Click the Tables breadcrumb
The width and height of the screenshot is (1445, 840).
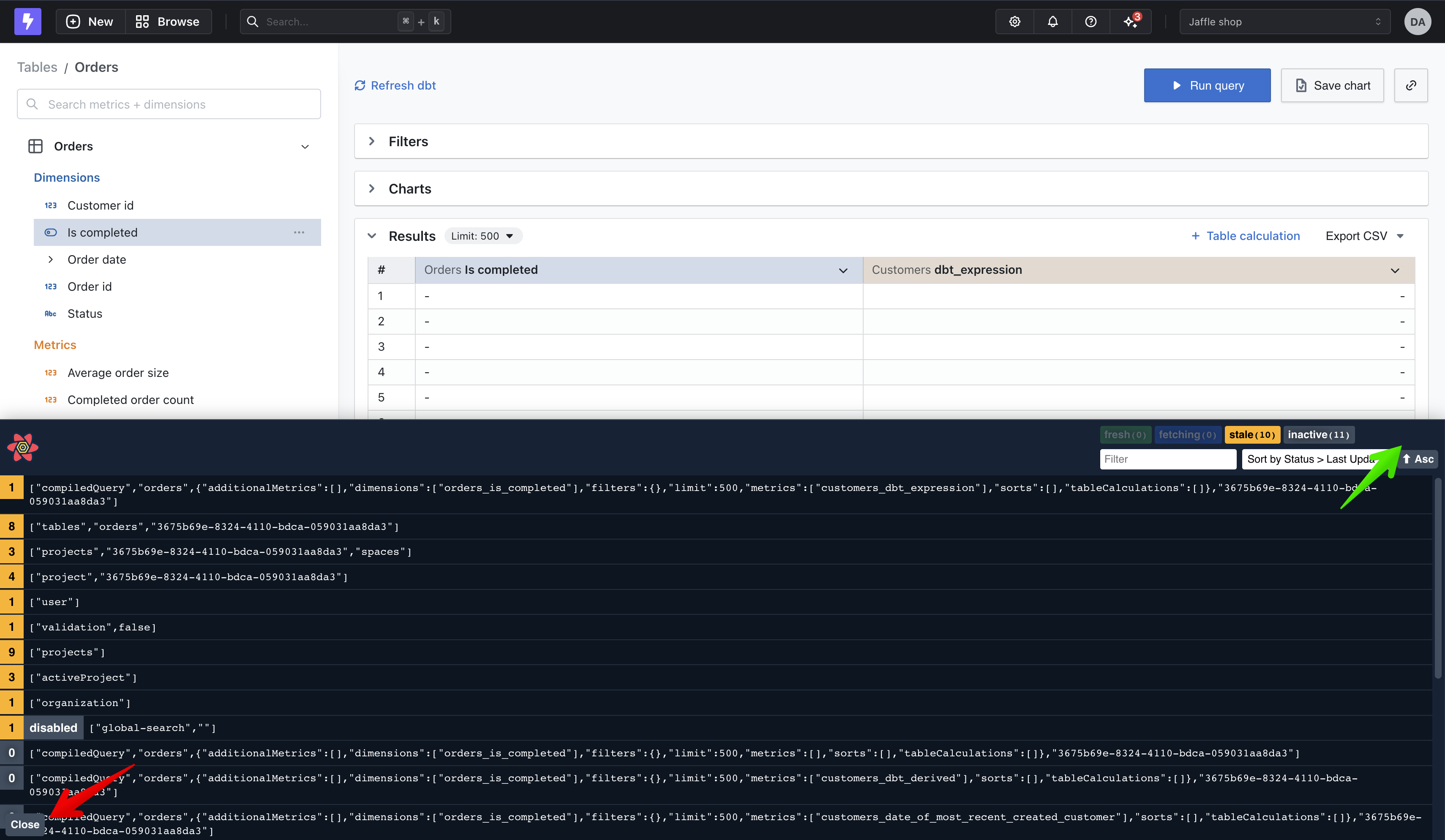(x=37, y=67)
